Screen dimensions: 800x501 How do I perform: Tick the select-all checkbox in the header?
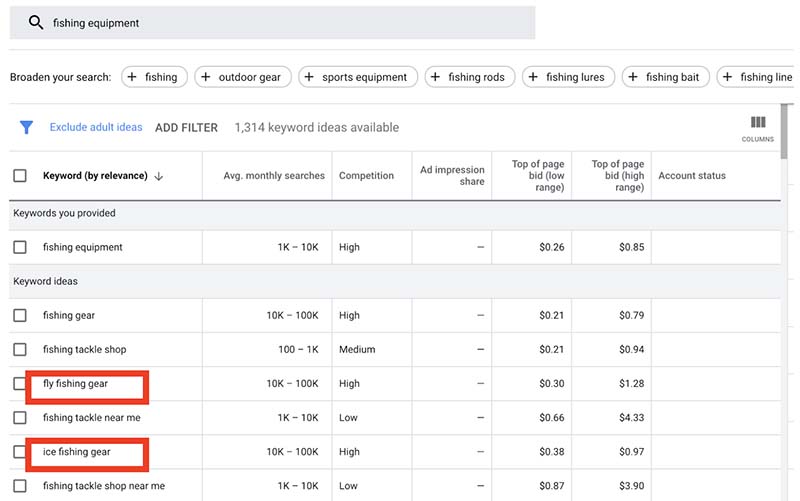(x=20, y=176)
